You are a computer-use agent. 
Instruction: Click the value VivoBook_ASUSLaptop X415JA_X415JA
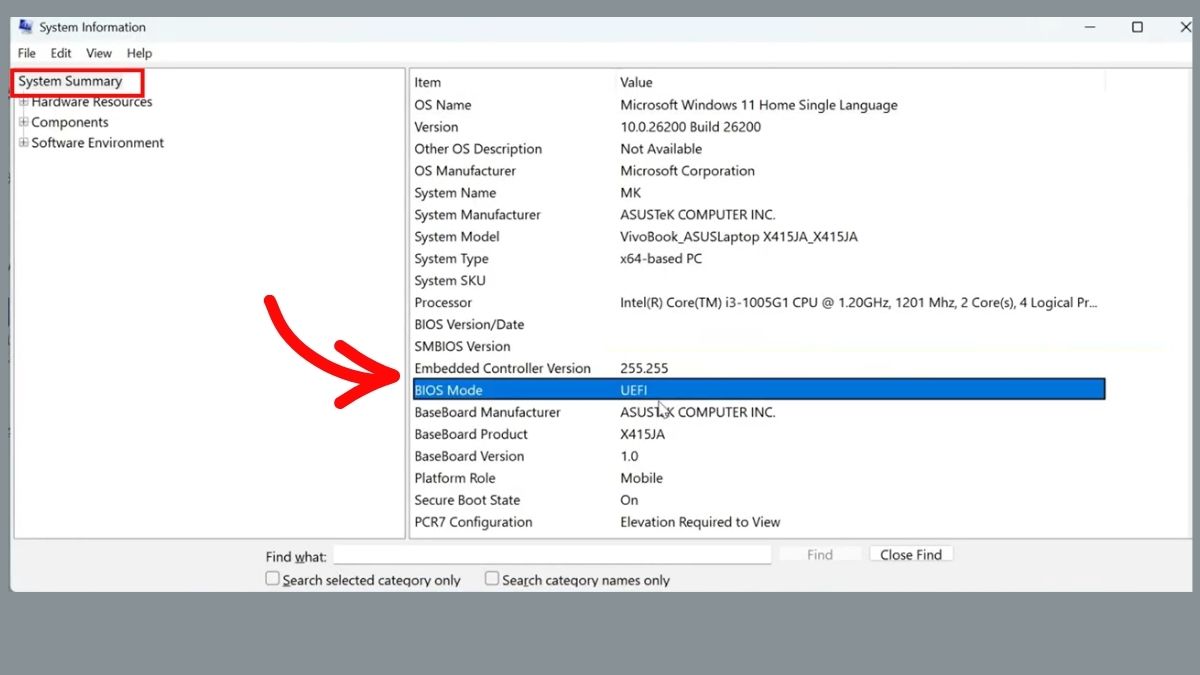(739, 237)
